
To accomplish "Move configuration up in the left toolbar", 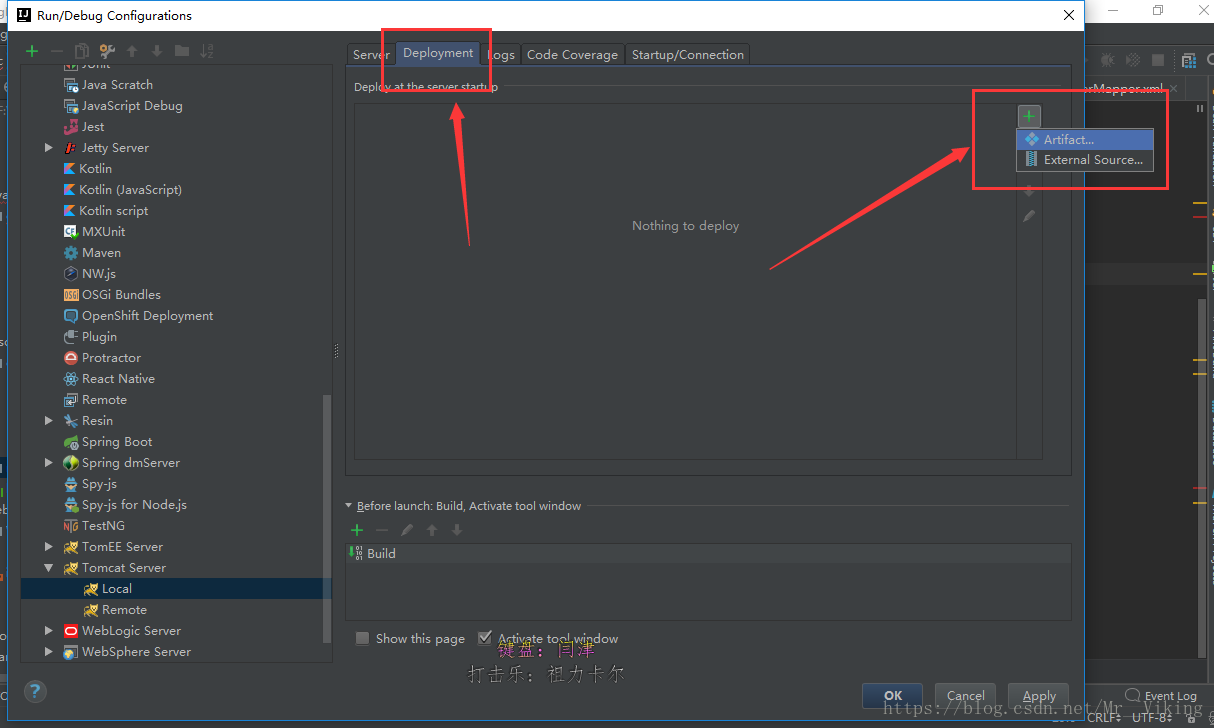I will coord(133,51).
